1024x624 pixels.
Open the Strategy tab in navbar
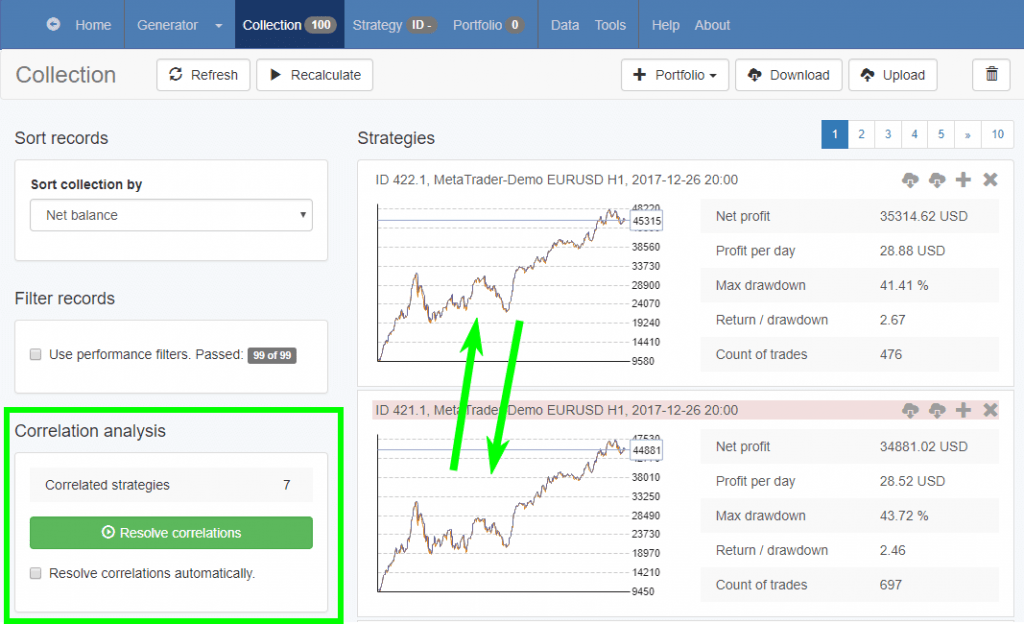(377, 25)
